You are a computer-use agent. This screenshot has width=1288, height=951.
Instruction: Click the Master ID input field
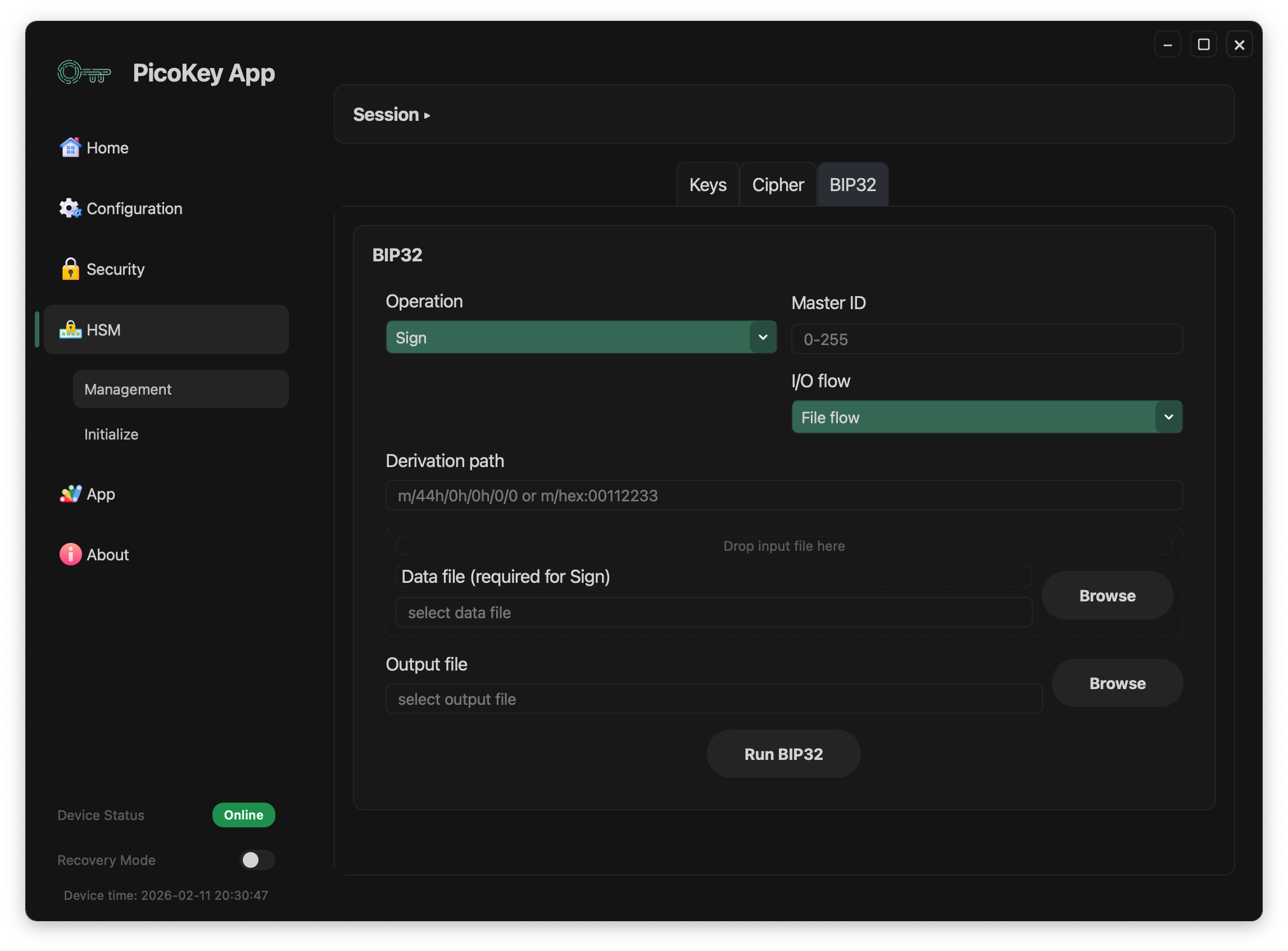point(986,339)
